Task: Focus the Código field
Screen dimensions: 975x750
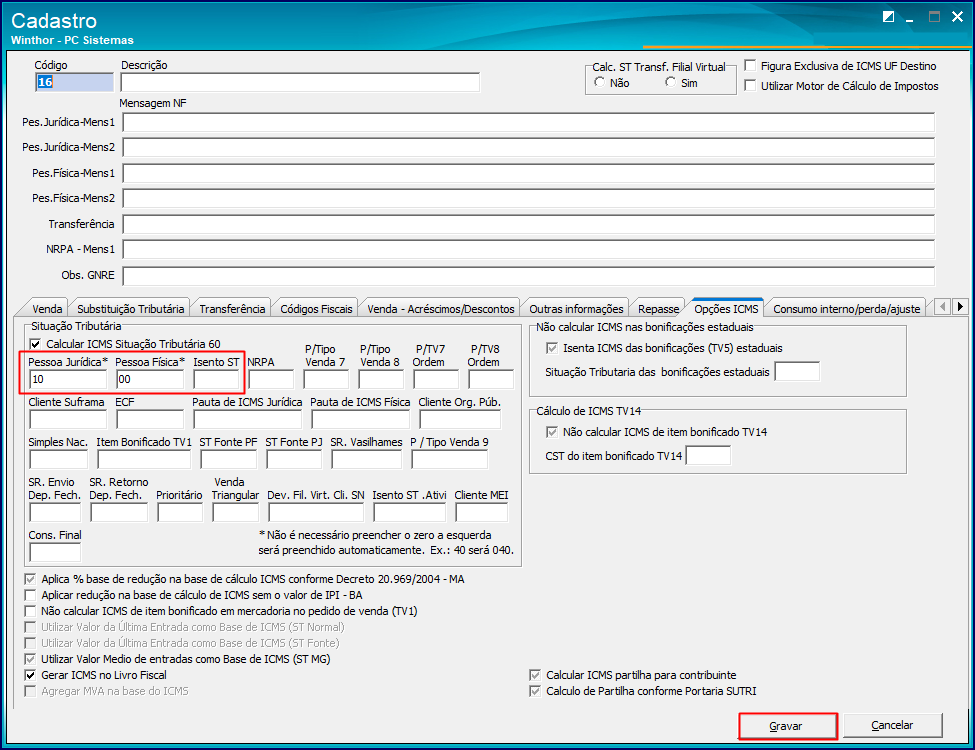Action: click(x=75, y=82)
